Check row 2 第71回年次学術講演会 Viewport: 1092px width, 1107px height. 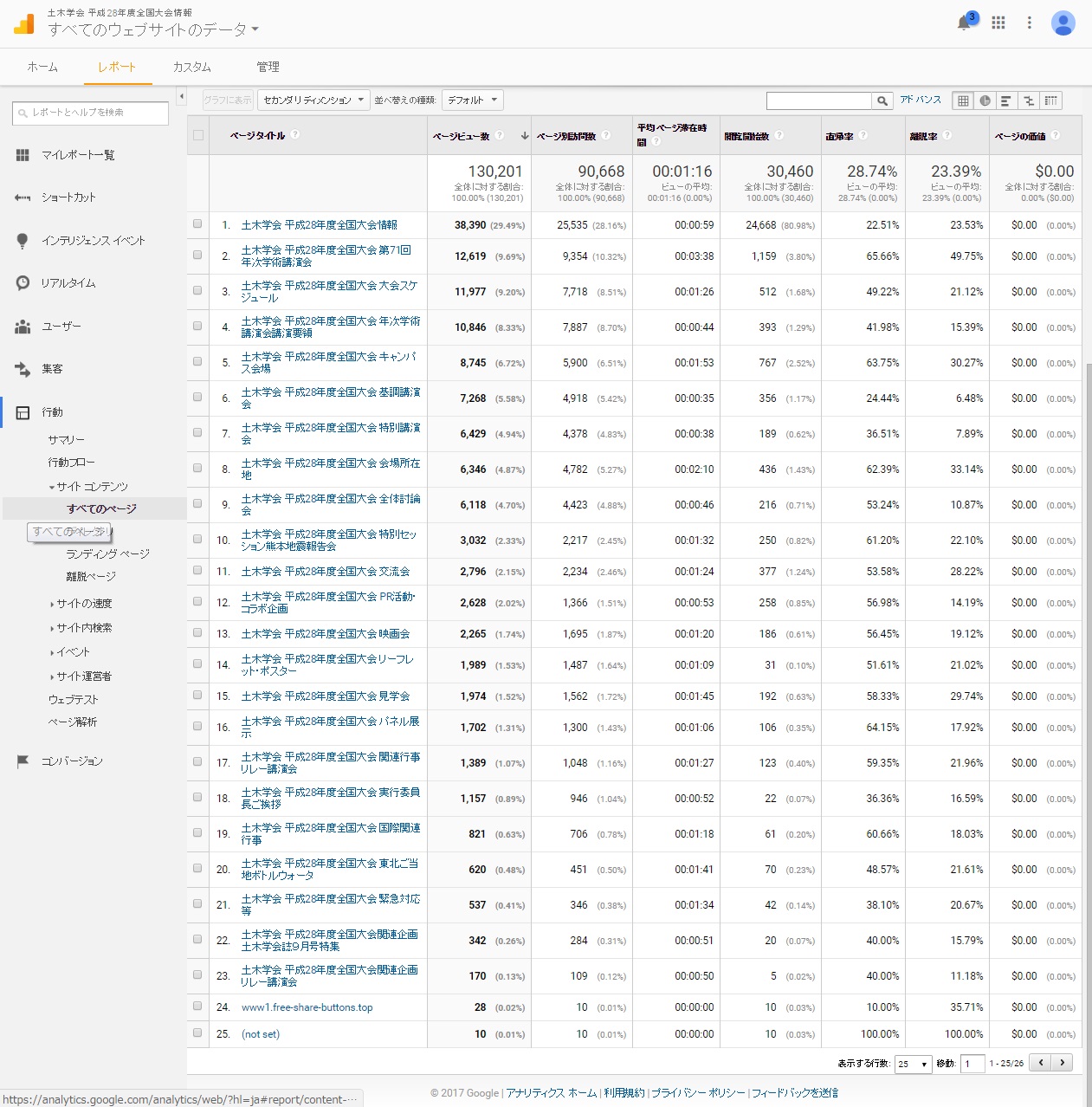pyautogui.click(x=197, y=255)
